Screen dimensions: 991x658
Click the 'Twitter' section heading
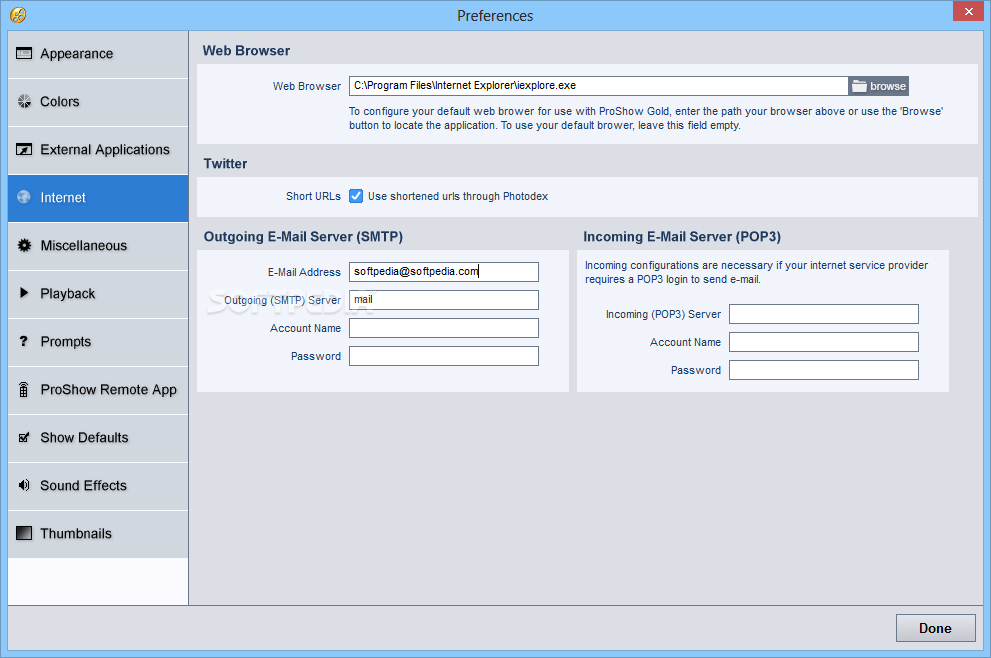pos(225,164)
